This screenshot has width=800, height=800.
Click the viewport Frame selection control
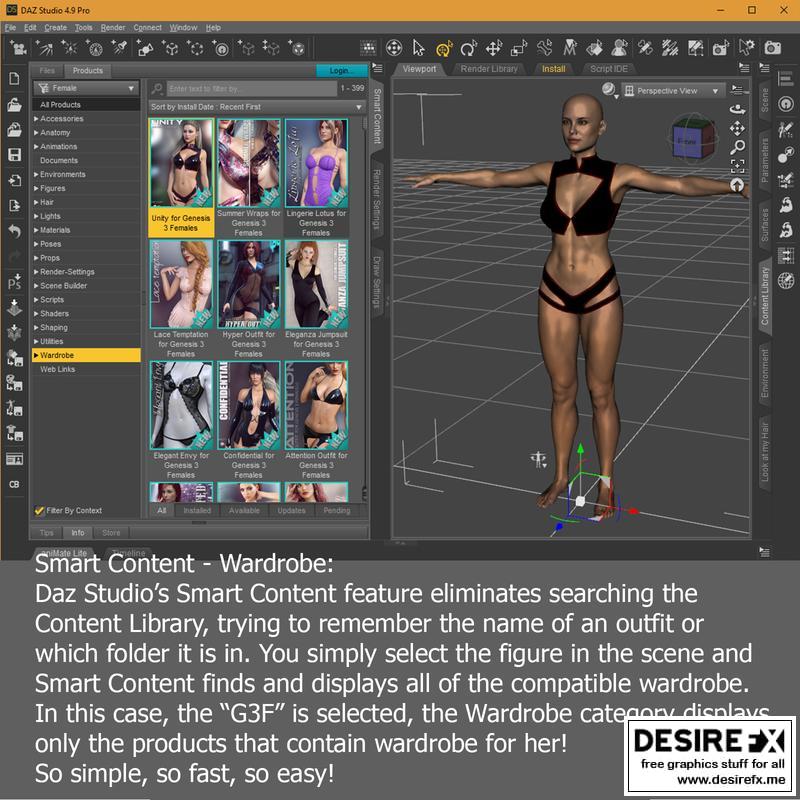(737, 166)
